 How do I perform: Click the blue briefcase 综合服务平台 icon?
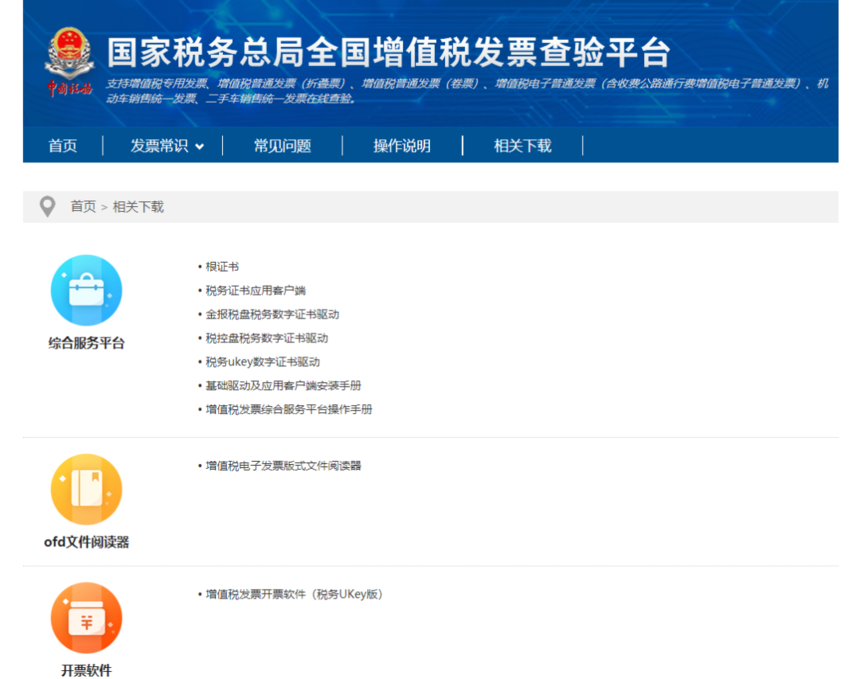coord(86,290)
